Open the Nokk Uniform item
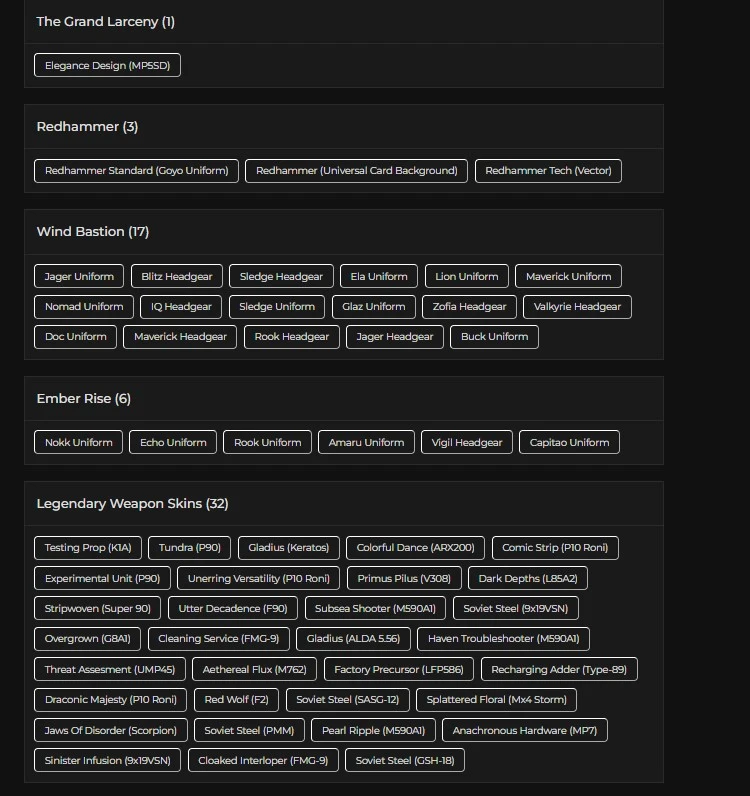750x796 pixels. 79,443
